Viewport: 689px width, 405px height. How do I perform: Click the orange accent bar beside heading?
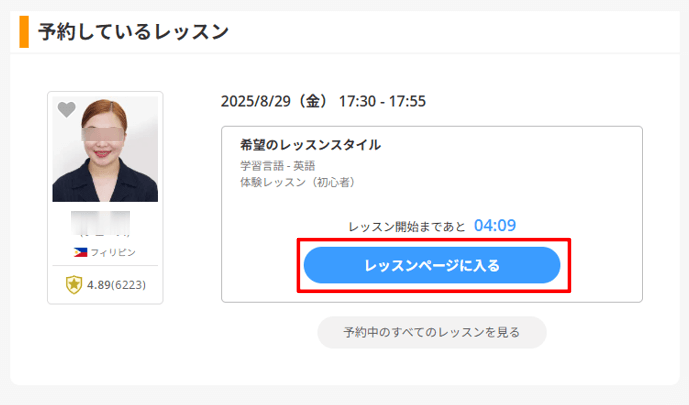click(24, 32)
